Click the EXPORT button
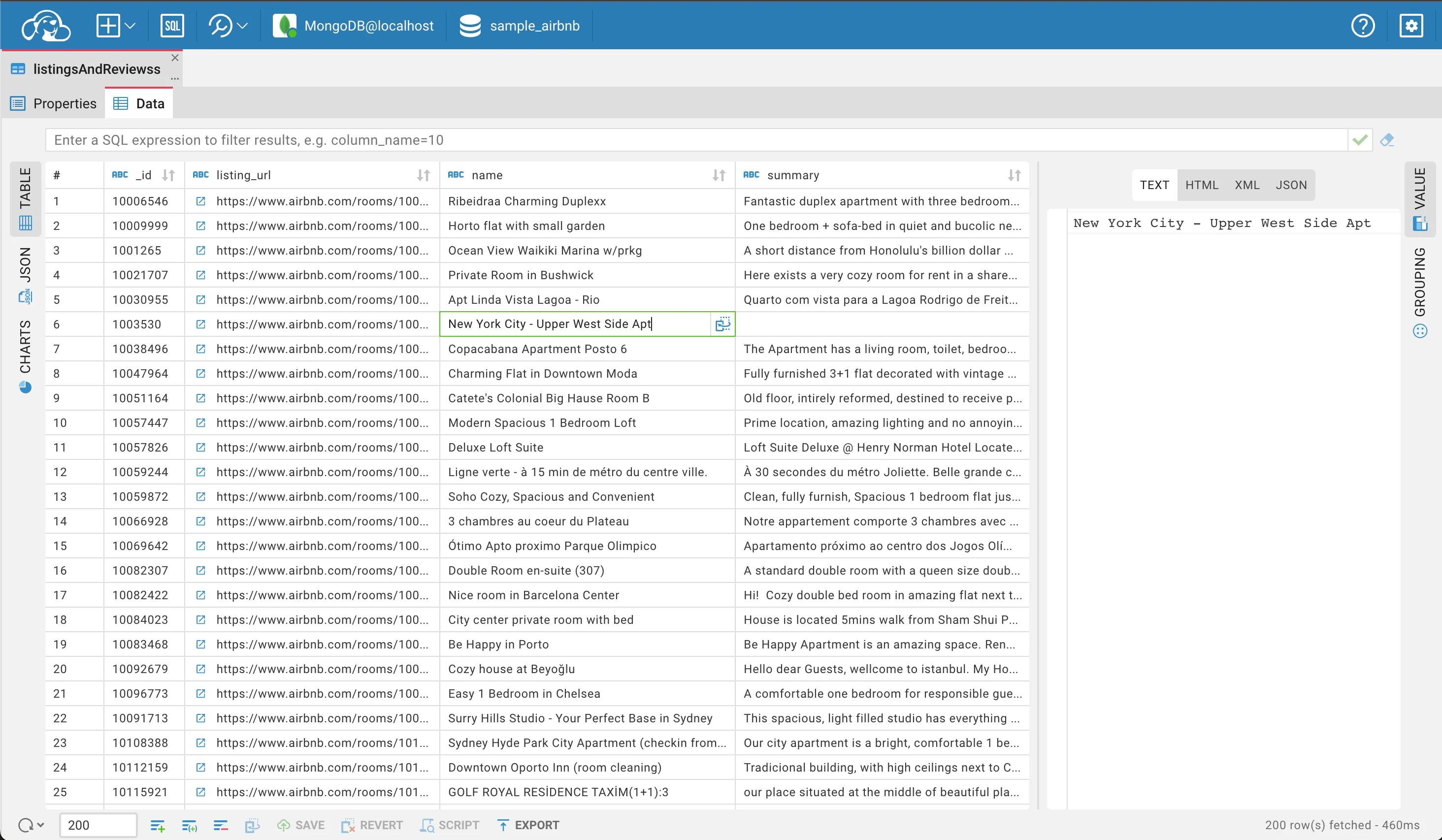1442x840 pixels. (x=527, y=825)
